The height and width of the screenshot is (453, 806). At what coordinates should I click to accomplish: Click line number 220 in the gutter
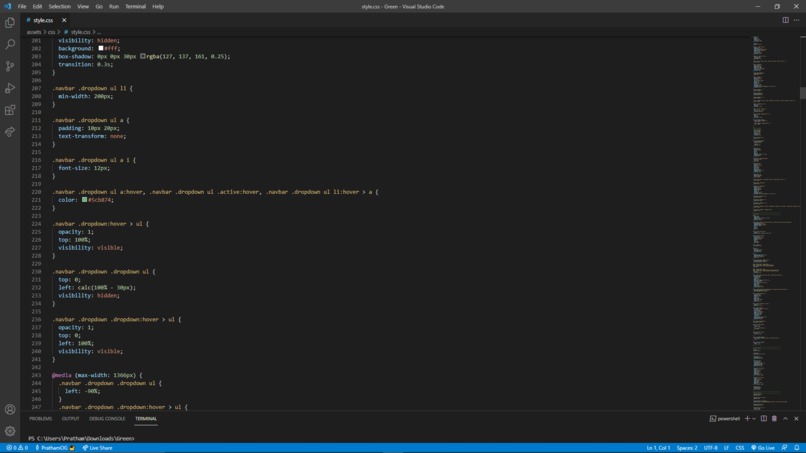pyautogui.click(x=36, y=192)
